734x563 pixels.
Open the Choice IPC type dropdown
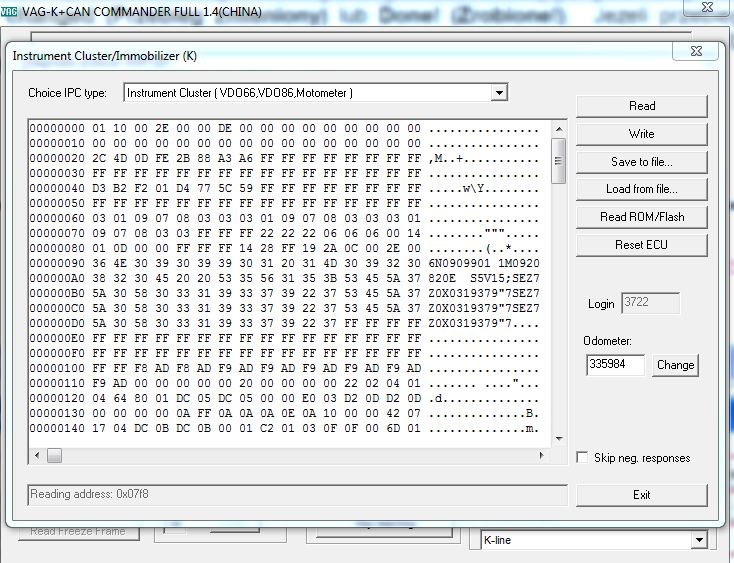point(499,93)
